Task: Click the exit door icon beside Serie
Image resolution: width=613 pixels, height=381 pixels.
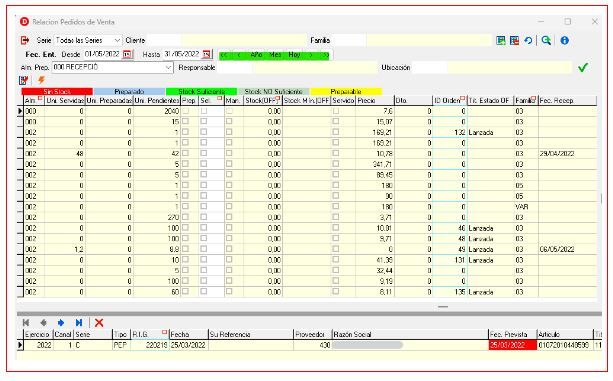Action: coord(25,40)
